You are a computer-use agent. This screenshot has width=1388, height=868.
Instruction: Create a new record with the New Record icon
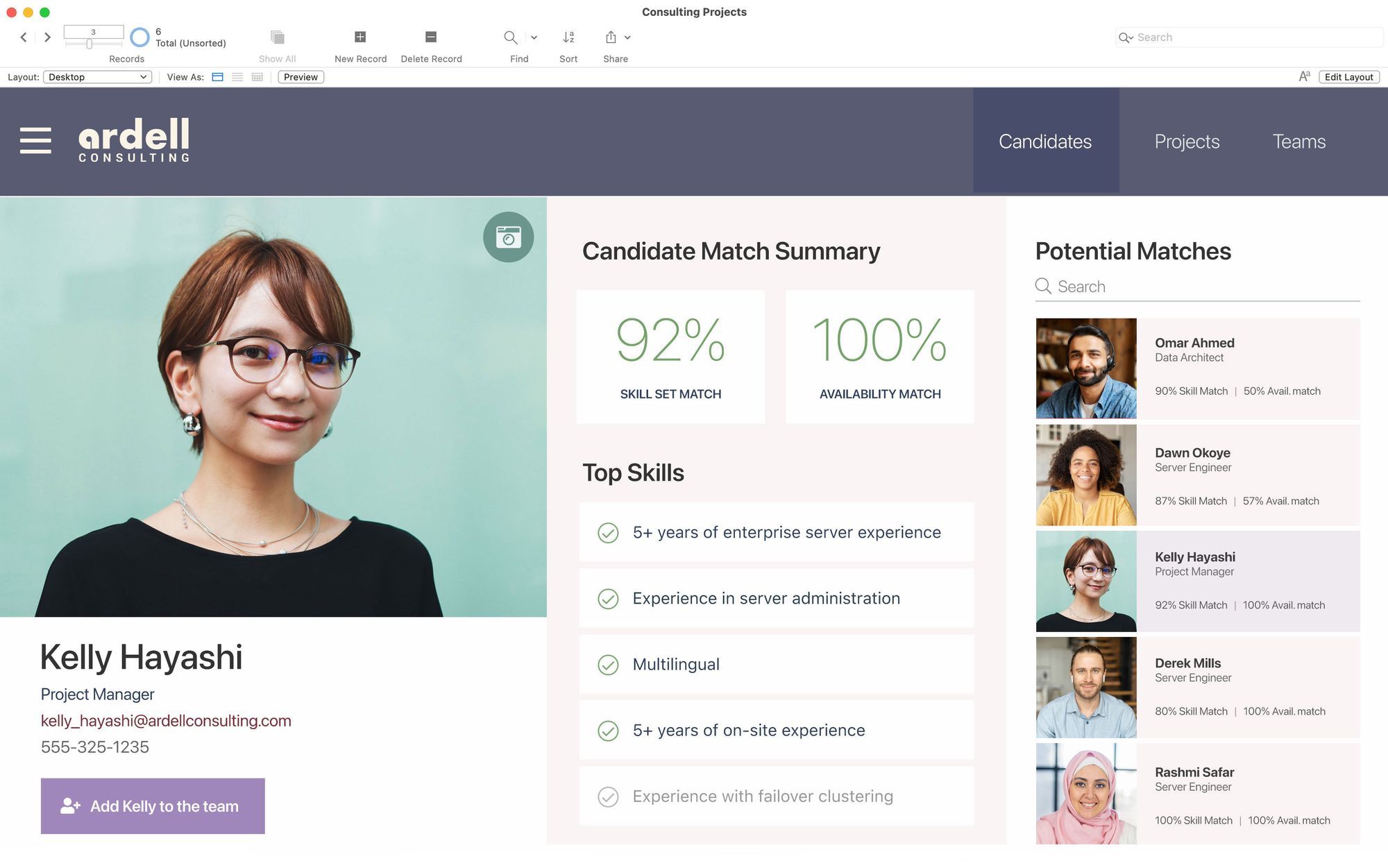360,37
